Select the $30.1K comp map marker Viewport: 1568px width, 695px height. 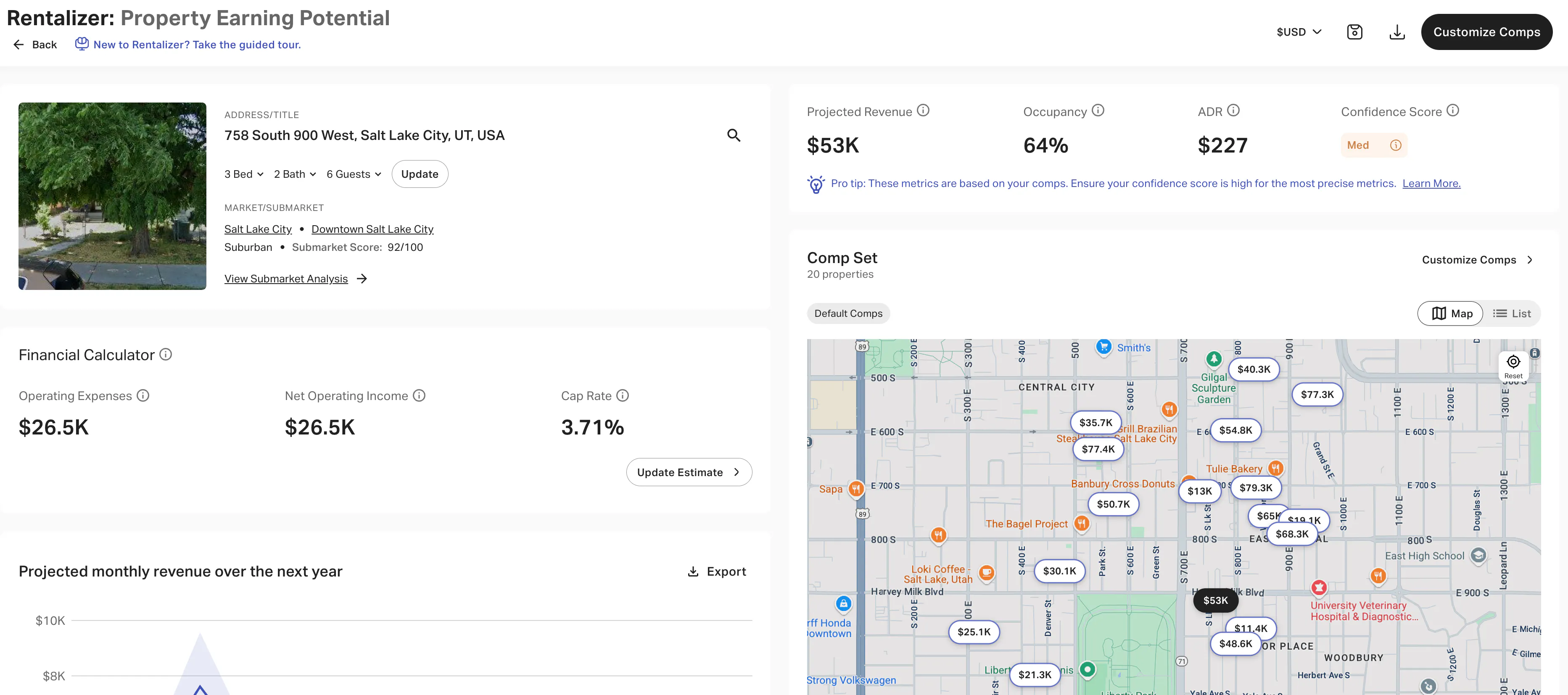[1059, 571]
